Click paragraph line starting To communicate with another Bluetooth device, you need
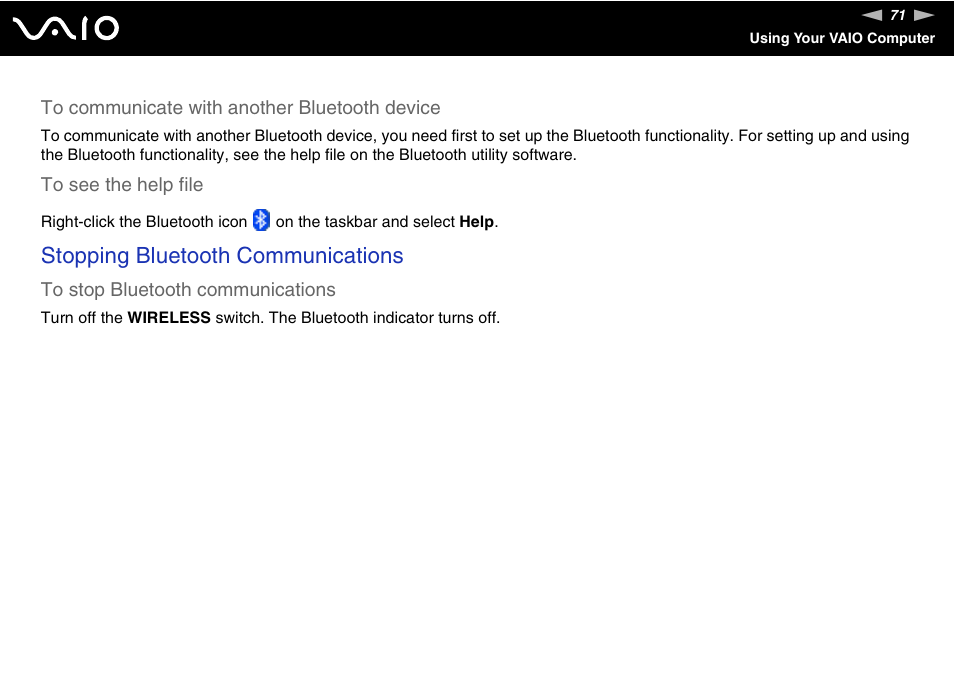The image size is (954, 674). point(475,136)
